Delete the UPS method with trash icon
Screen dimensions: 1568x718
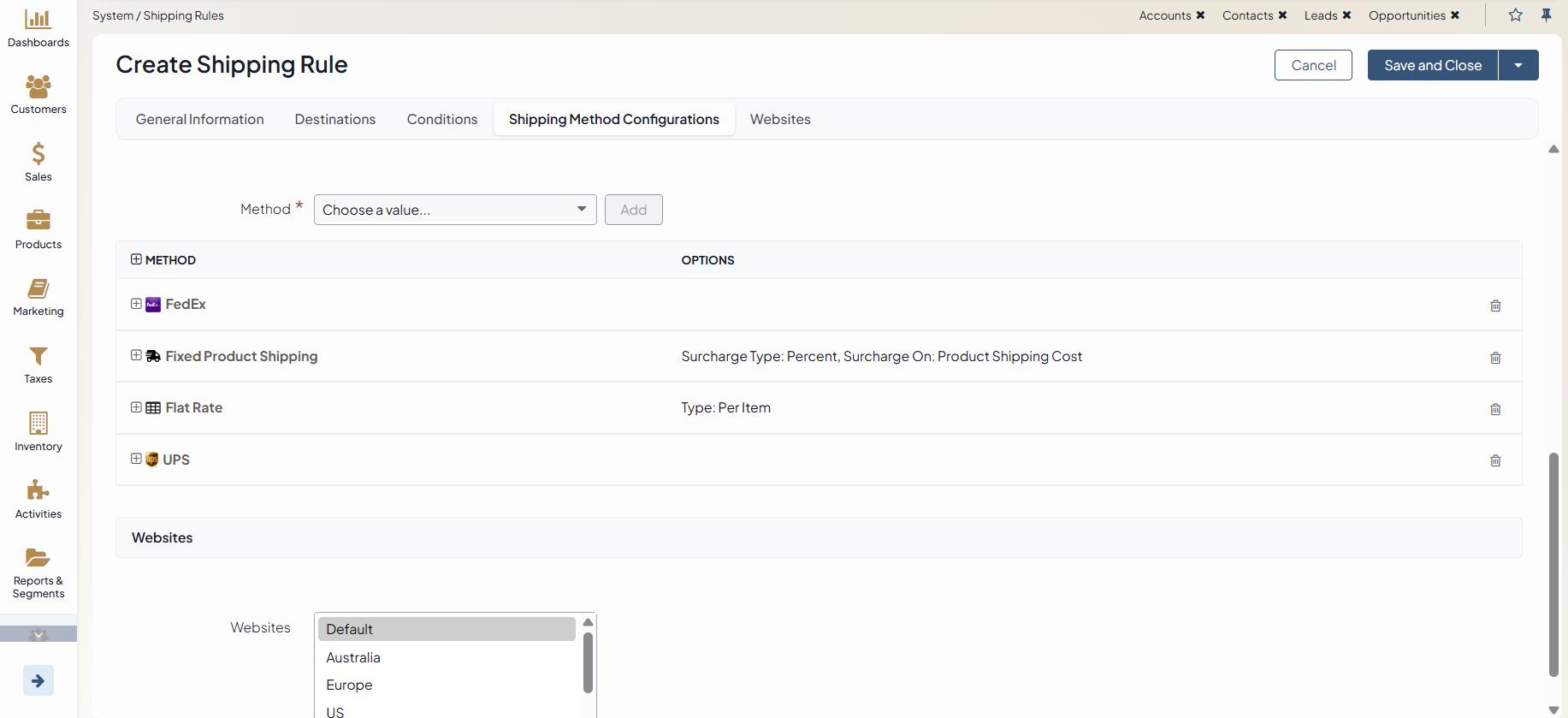(1495, 460)
